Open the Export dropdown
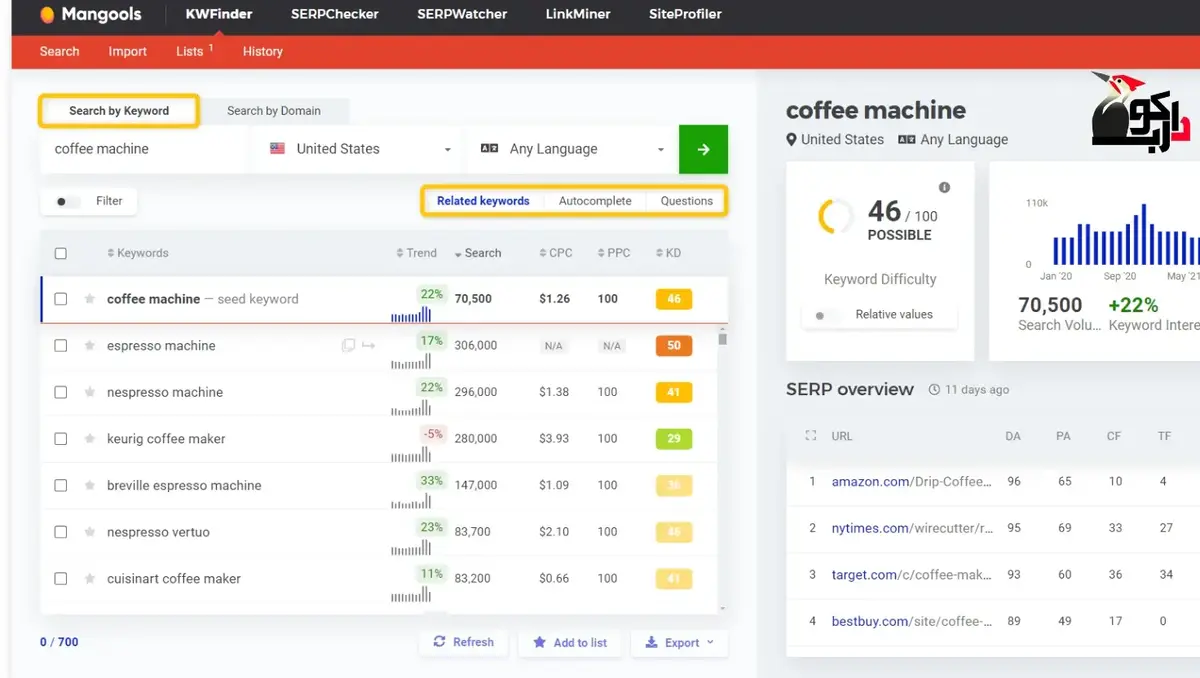1200x678 pixels. (680, 642)
